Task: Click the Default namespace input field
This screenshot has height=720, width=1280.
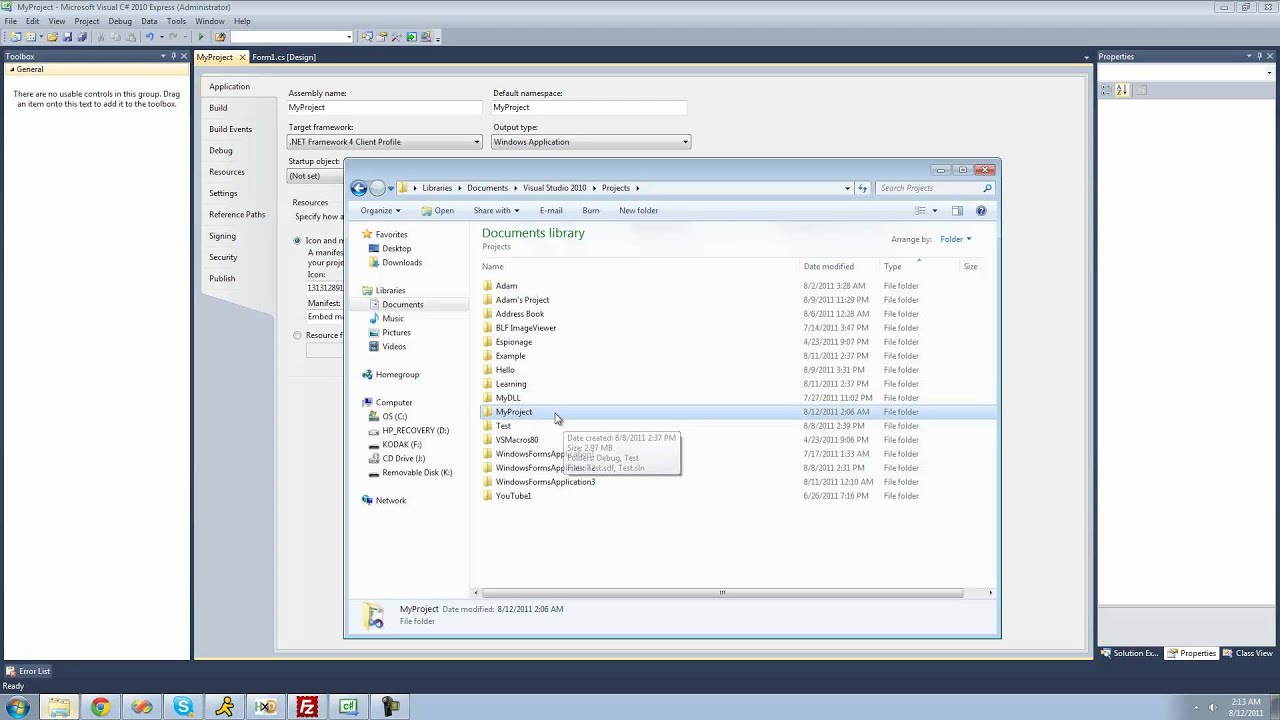Action: [589, 107]
